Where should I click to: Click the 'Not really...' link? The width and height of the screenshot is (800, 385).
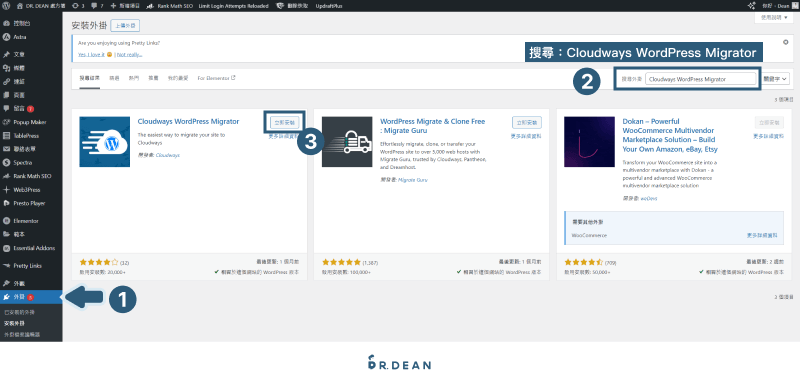pos(129,54)
